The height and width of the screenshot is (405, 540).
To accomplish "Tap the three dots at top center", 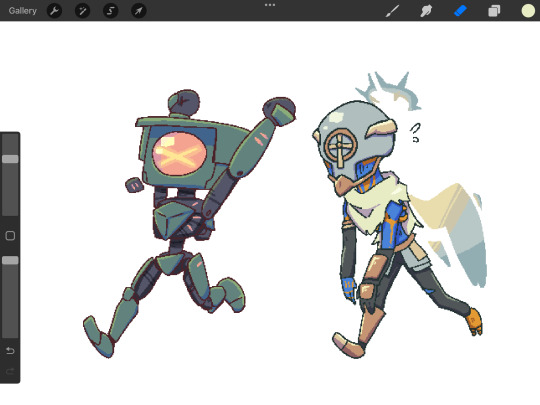I will coord(270,5).
